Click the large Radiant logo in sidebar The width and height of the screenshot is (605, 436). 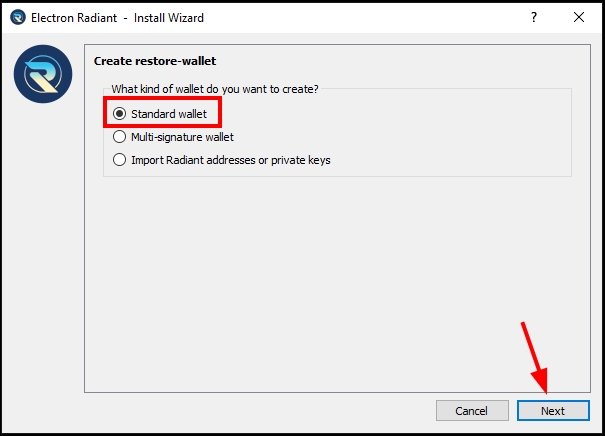[x=43, y=74]
